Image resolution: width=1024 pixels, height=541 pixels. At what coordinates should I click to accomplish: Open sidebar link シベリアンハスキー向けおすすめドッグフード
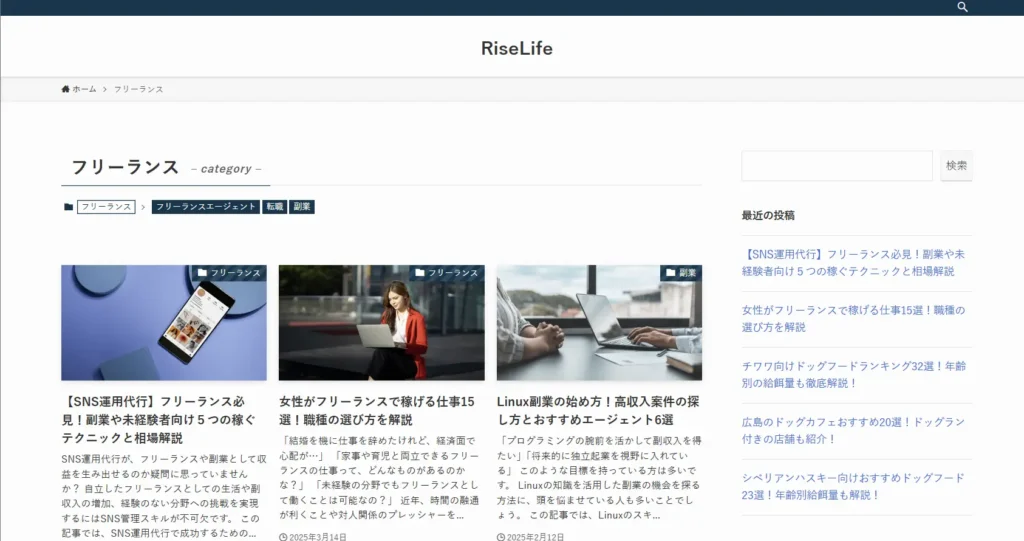point(853,486)
